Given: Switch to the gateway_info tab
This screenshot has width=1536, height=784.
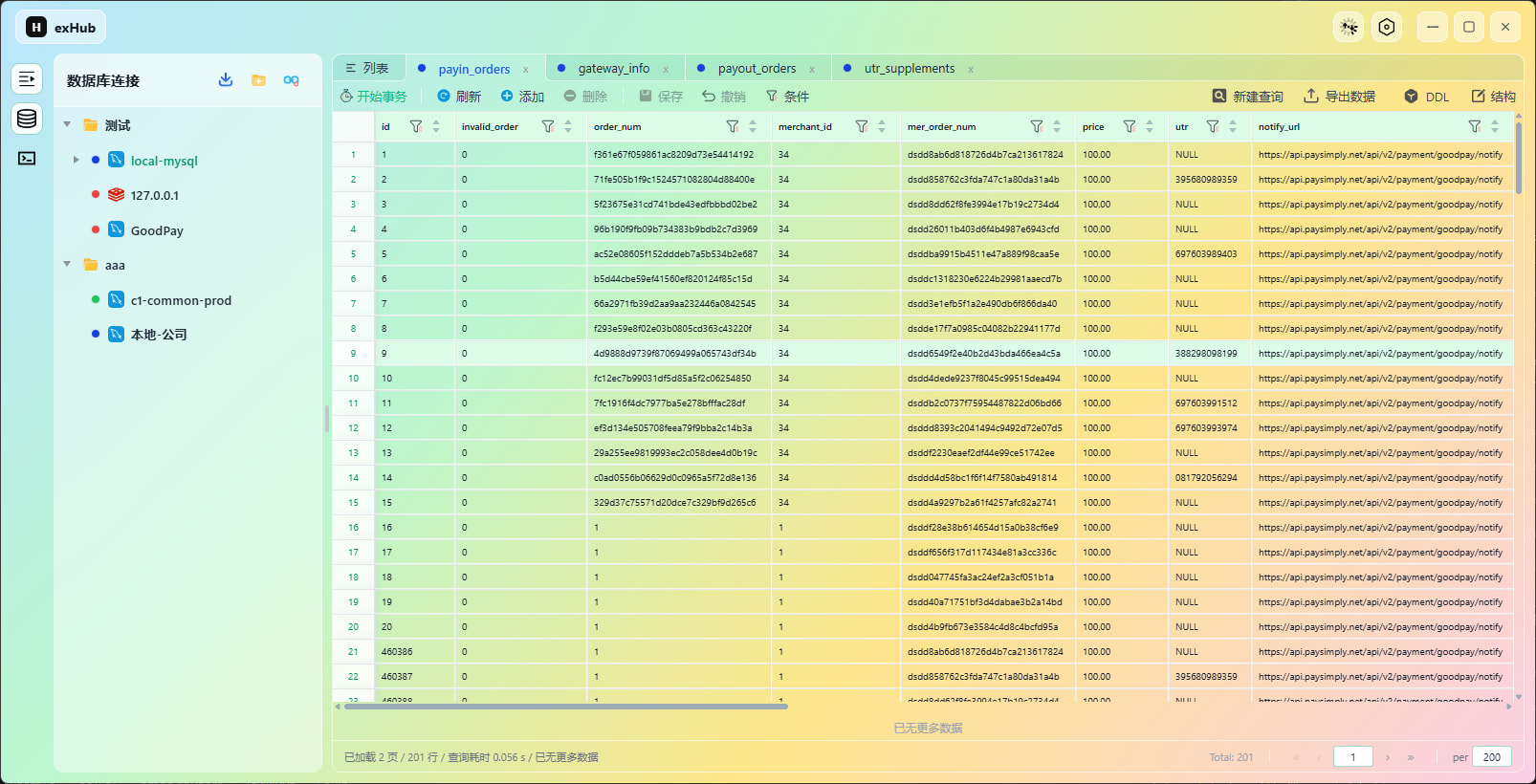Looking at the screenshot, I should point(613,69).
